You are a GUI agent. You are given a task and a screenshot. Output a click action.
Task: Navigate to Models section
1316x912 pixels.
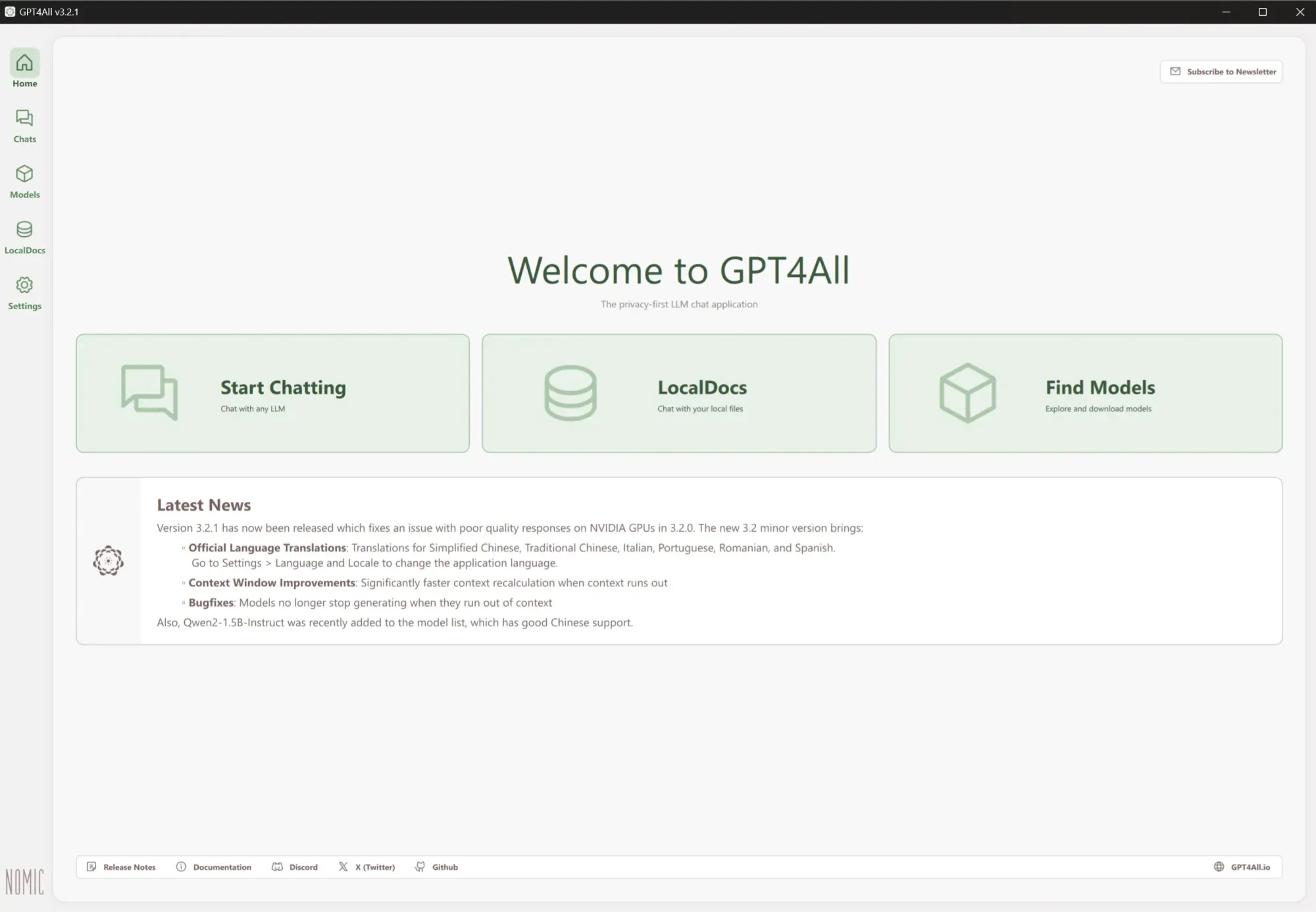coord(24,181)
